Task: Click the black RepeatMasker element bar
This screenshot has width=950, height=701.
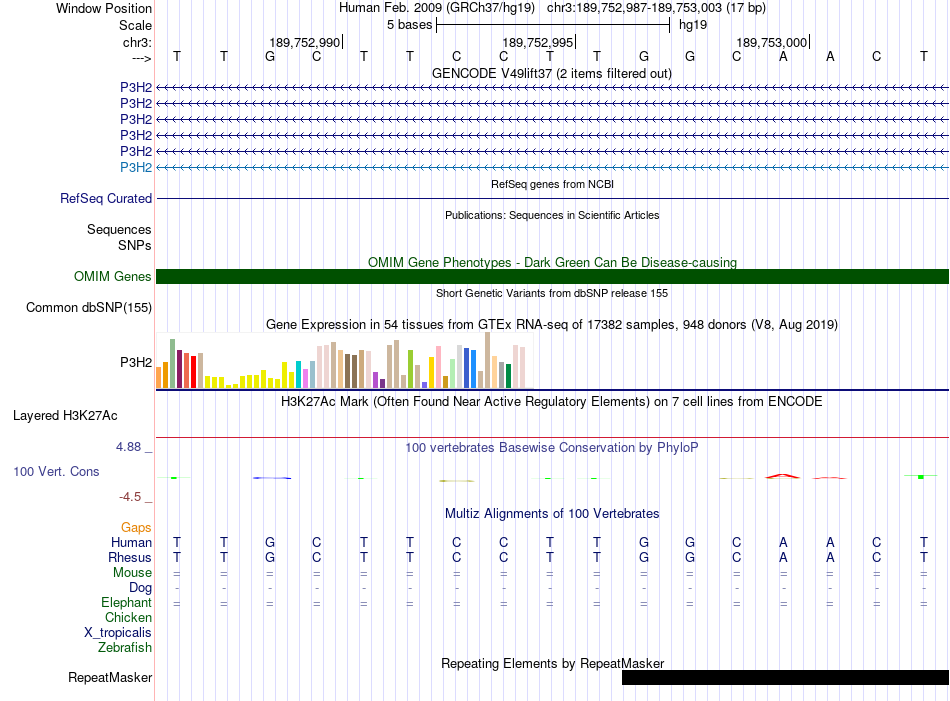Action: (x=785, y=677)
